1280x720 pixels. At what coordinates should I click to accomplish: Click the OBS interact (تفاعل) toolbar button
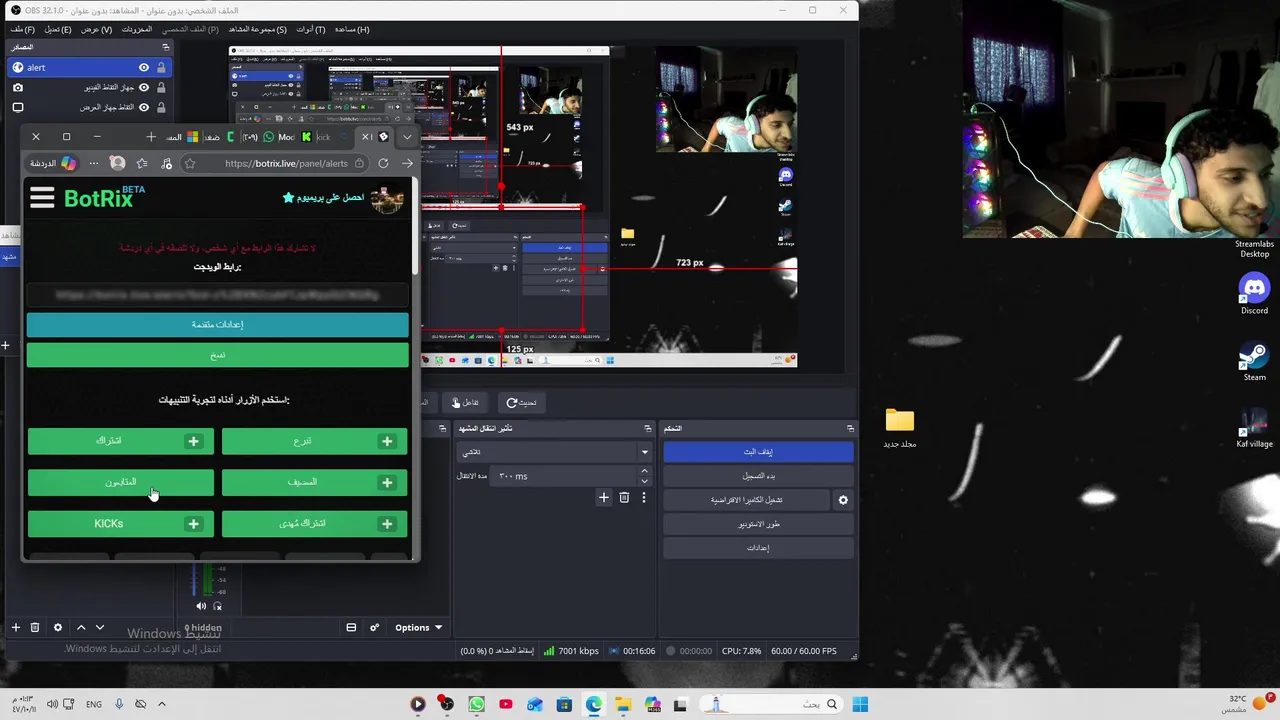pos(465,402)
